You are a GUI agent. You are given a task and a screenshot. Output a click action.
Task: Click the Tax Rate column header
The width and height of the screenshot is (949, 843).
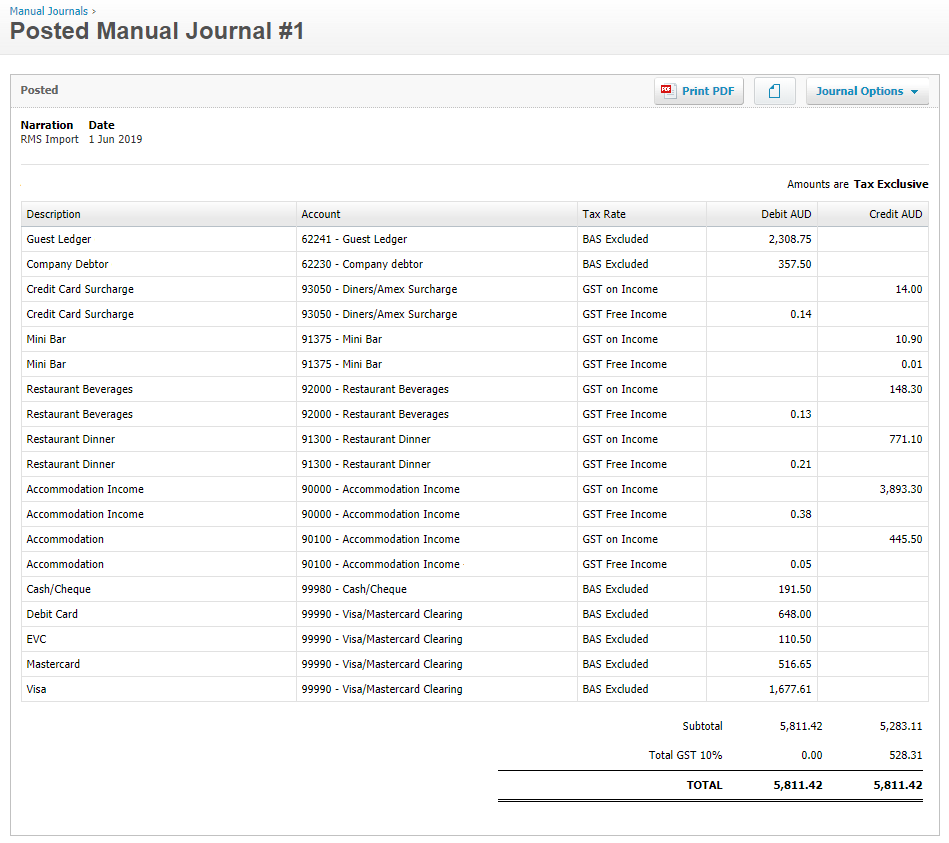(642, 214)
